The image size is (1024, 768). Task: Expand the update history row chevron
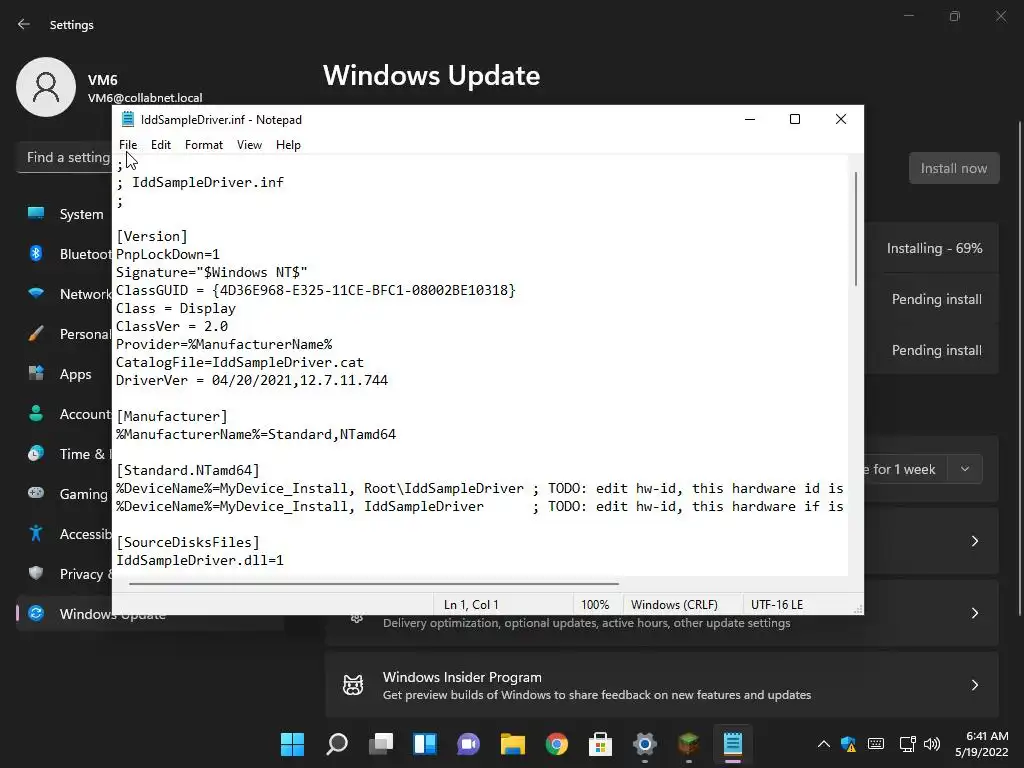click(974, 541)
